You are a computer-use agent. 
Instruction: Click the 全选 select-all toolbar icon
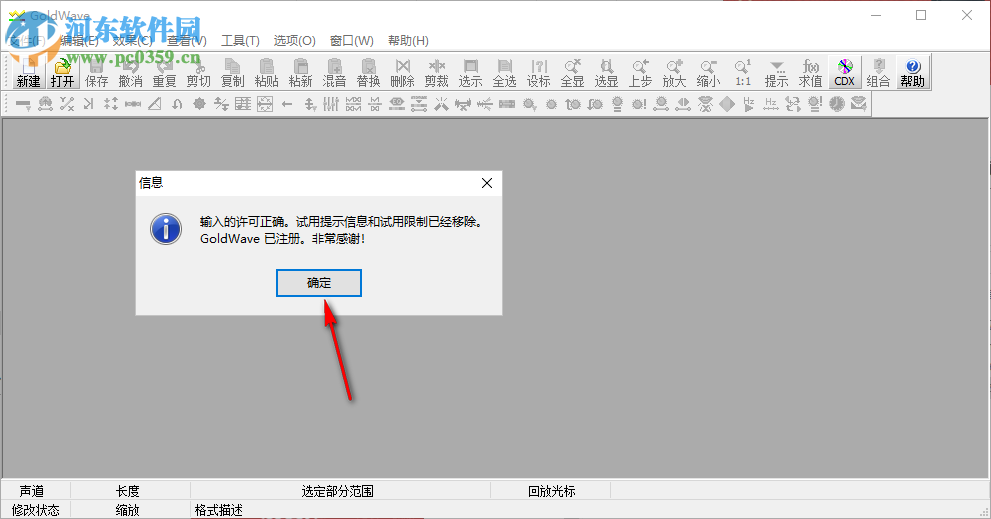[x=504, y=73]
